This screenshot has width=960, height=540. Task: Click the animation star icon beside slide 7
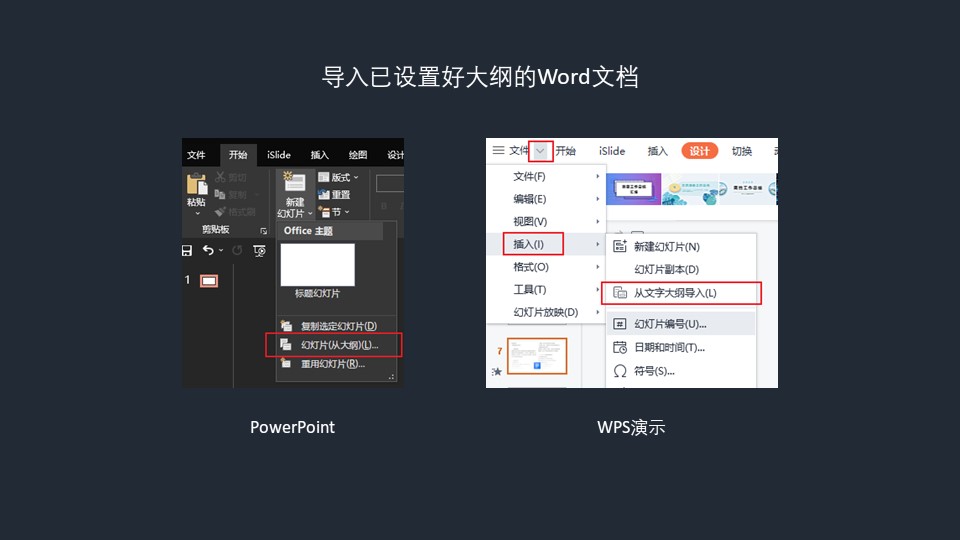coord(497,371)
